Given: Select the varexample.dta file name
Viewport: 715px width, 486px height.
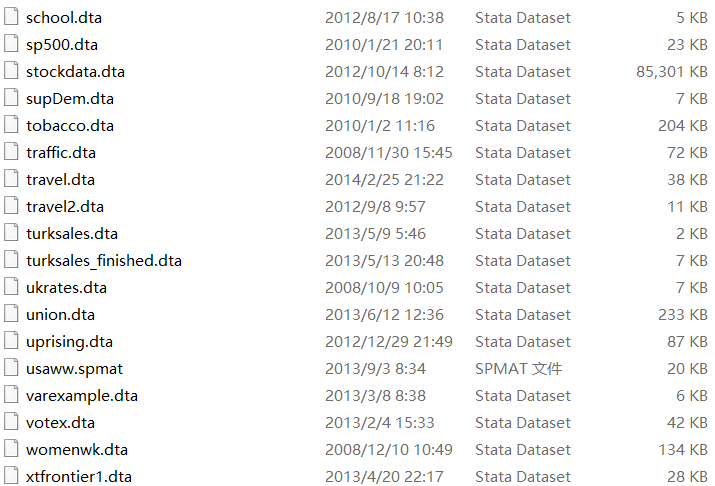Looking at the screenshot, I should coord(82,395).
